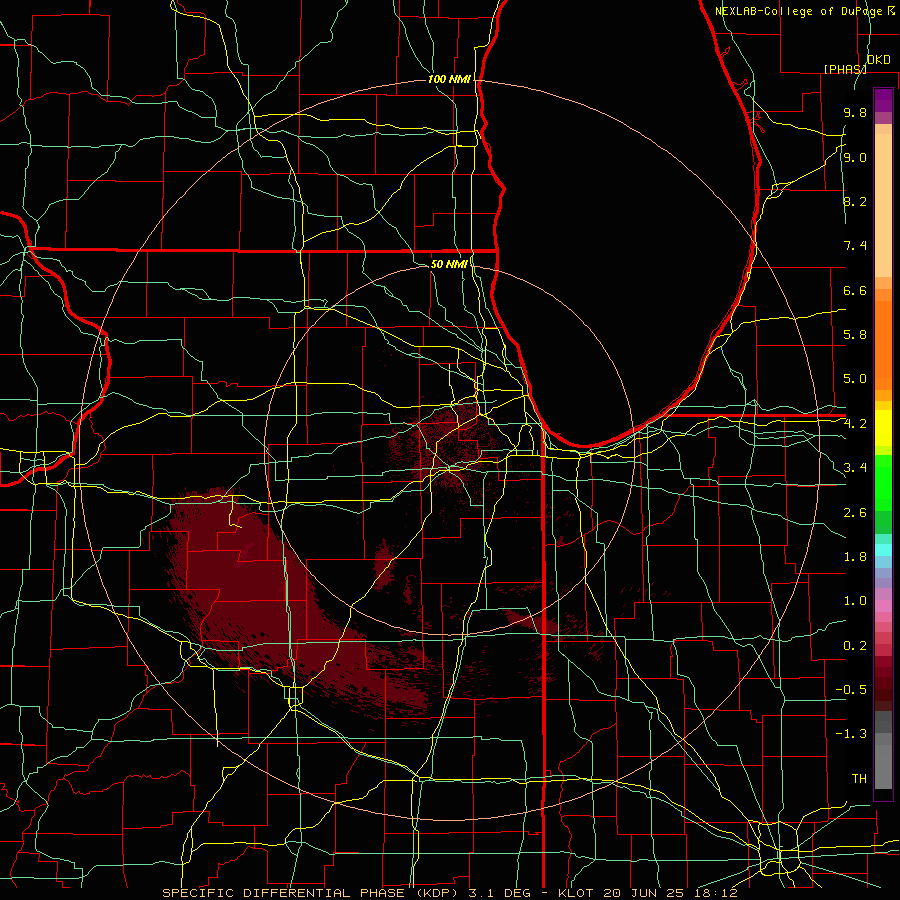This screenshot has width=900, height=900.
Task: Pick the light peach legend swatch
Action: click(x=883, y=207)
